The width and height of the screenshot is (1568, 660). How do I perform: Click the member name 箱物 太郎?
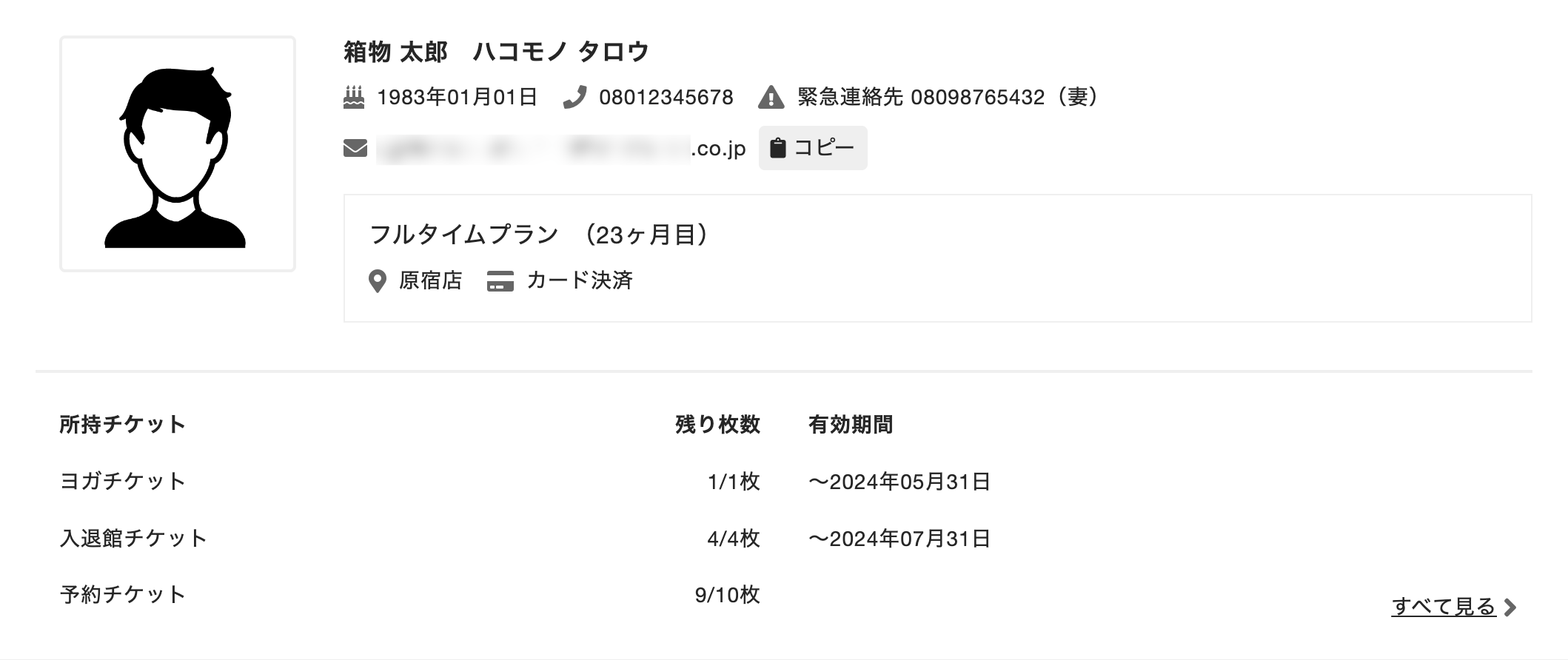pos(396,52)
